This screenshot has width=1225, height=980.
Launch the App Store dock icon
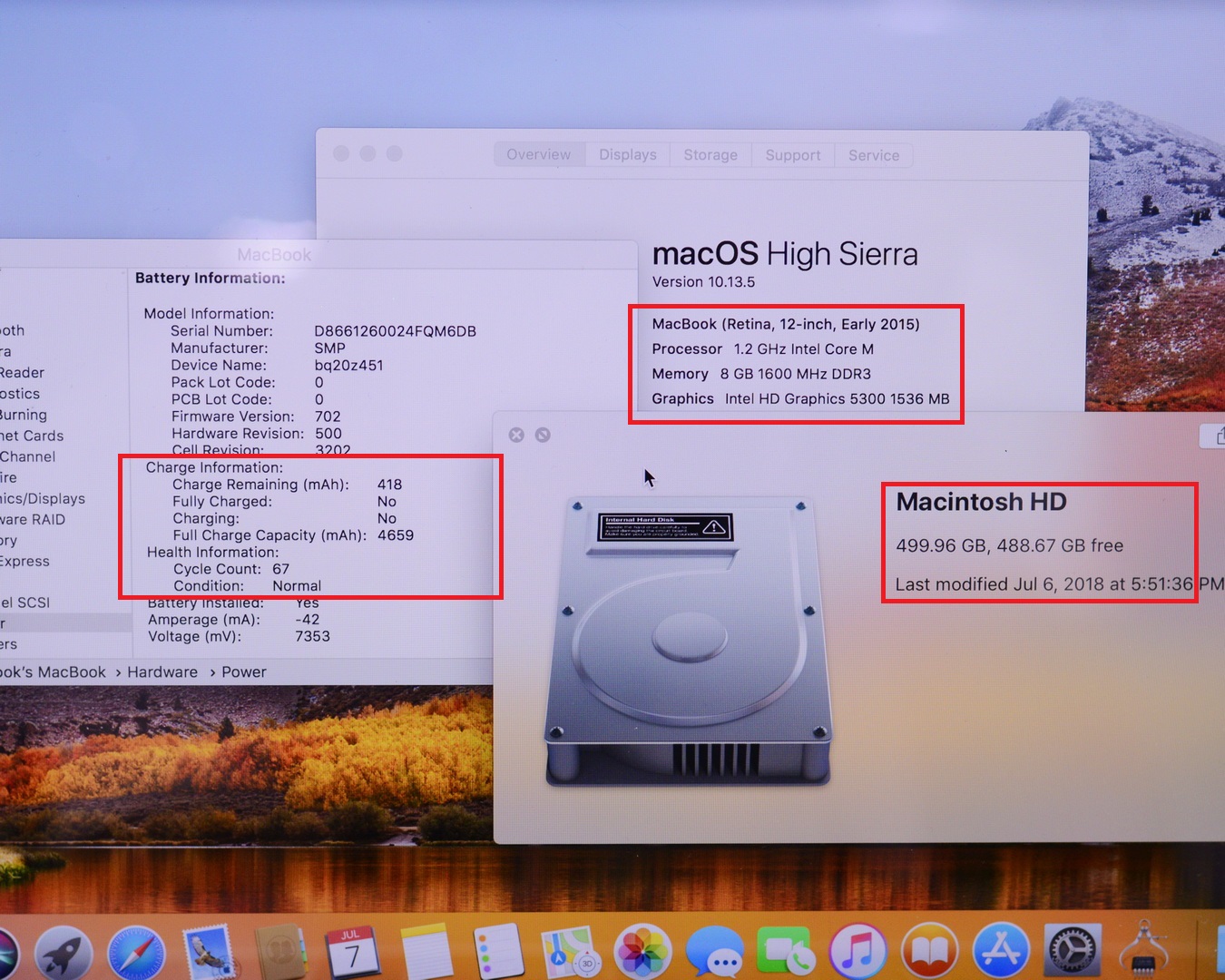tap(1002, 953)
